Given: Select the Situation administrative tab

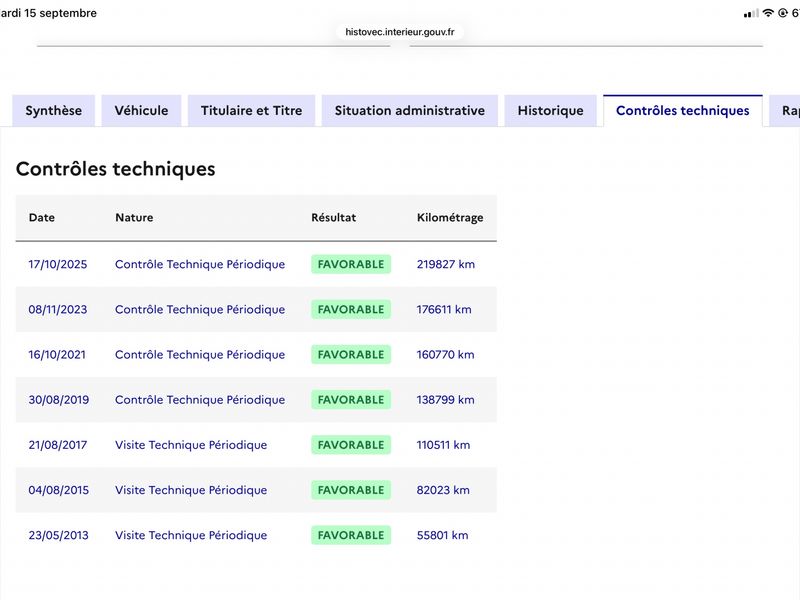Looking at the screenshot, I should (x=410, y=111).
